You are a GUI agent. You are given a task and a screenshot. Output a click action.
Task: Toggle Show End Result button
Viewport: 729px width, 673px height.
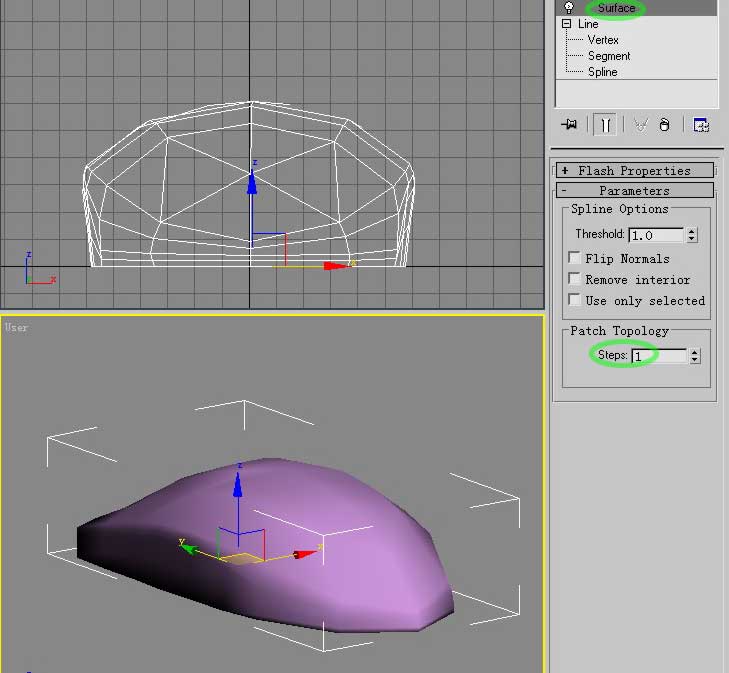pos(604,125)
